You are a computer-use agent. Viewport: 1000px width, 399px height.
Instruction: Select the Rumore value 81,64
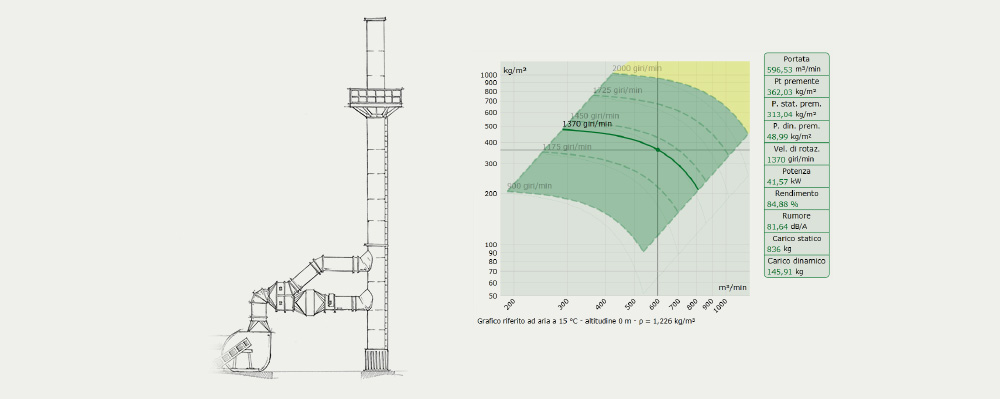click(777, 226)
